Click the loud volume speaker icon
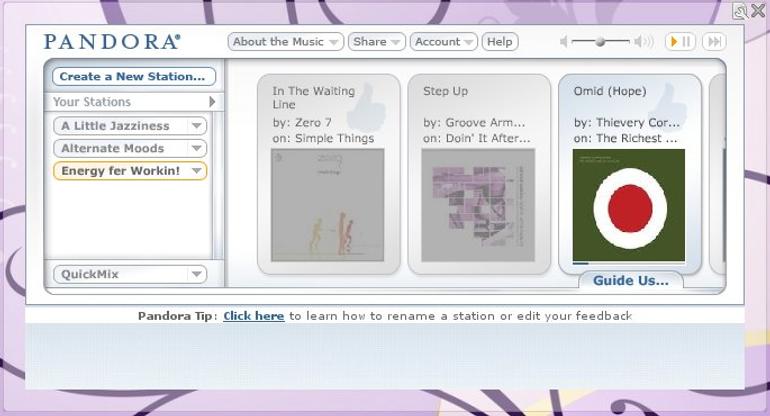This screenshot has height=416, width=770. (643, 42)
